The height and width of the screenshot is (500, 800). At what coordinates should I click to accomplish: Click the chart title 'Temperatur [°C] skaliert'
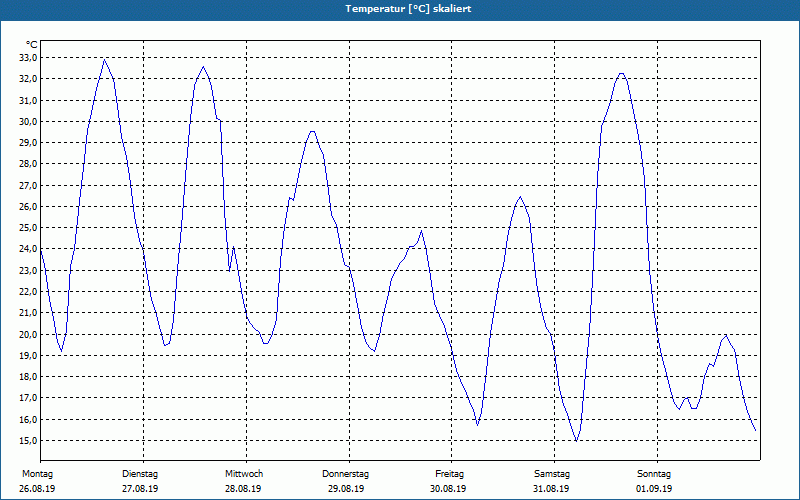[x=408, y=9]
